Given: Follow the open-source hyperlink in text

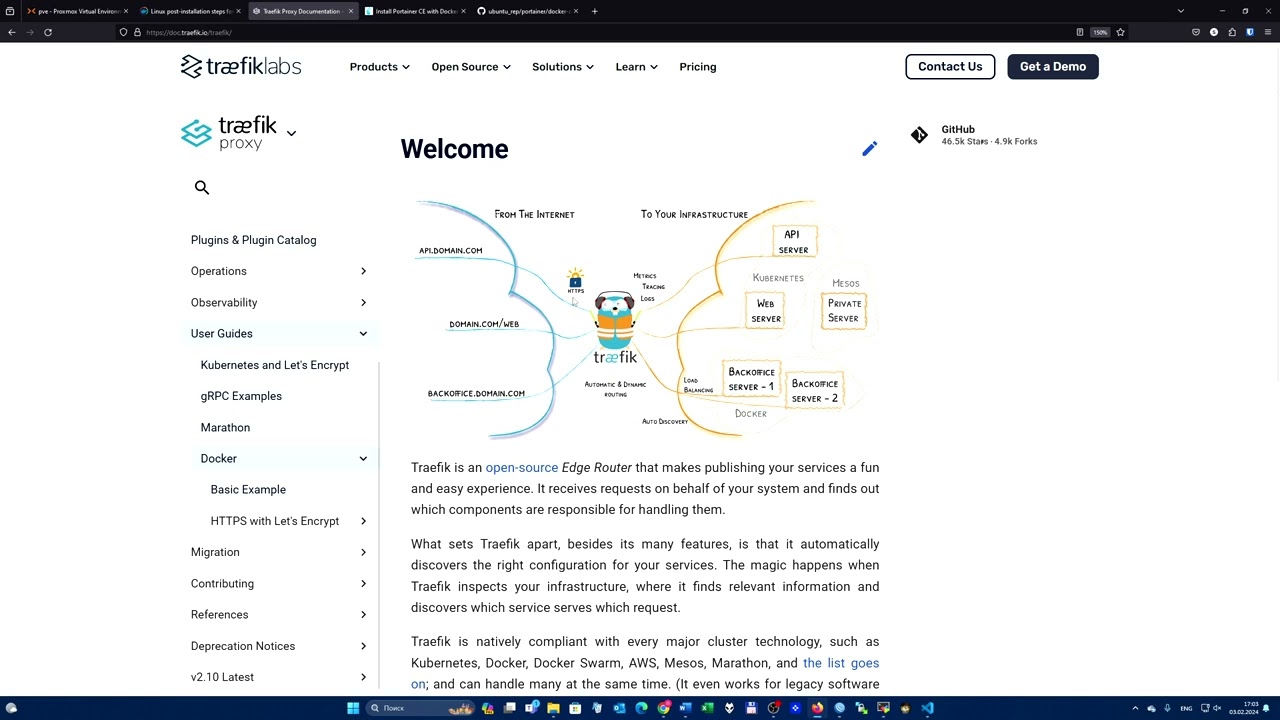Looking at the screenshot, I should pyautogui.click(x=522, y=468).
